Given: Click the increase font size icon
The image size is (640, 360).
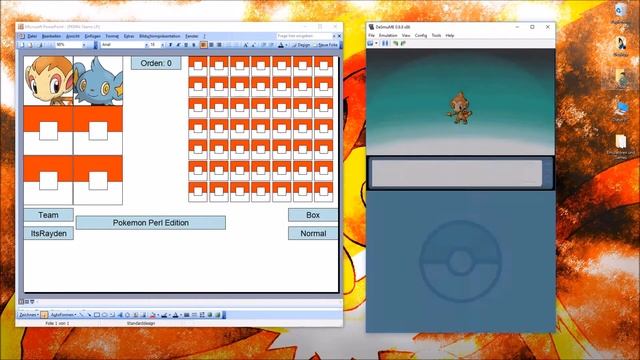Looking at the screenshot, I should (246, 45).
